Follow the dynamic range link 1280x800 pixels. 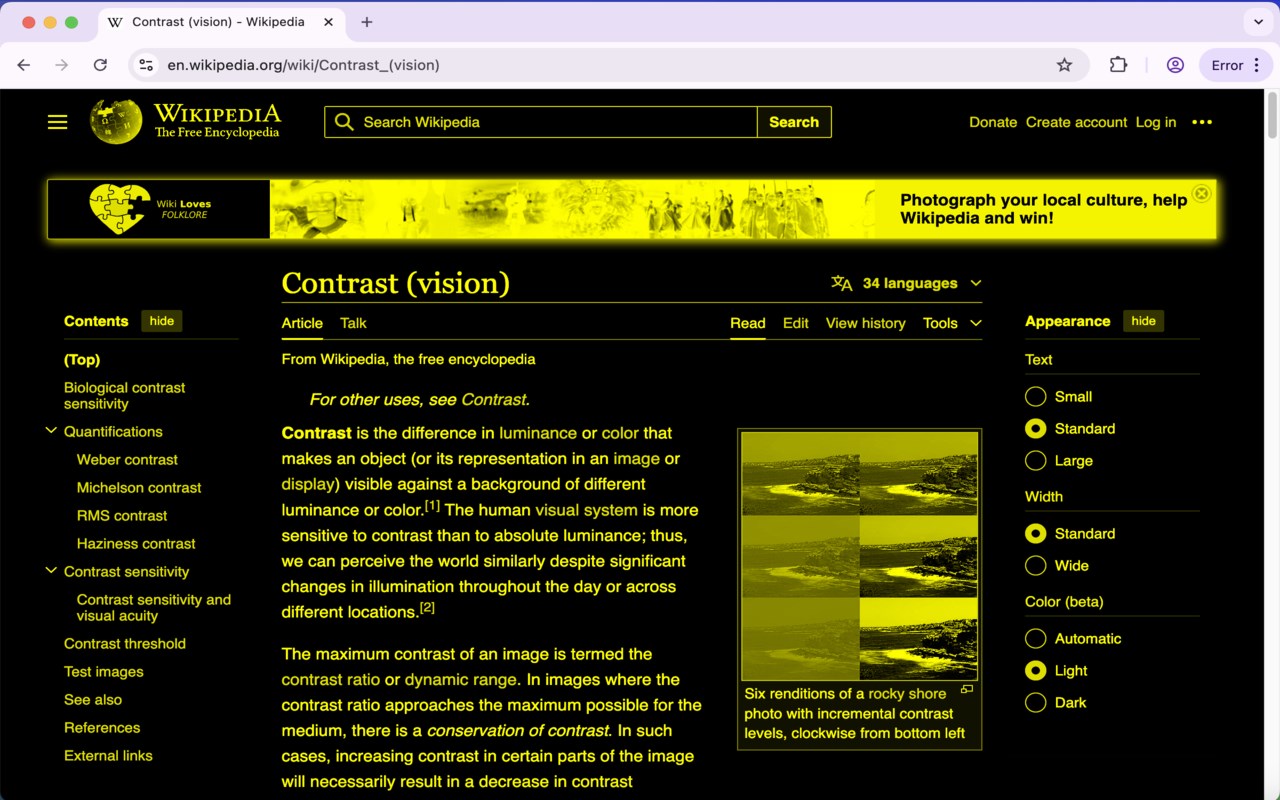[461, 680]
